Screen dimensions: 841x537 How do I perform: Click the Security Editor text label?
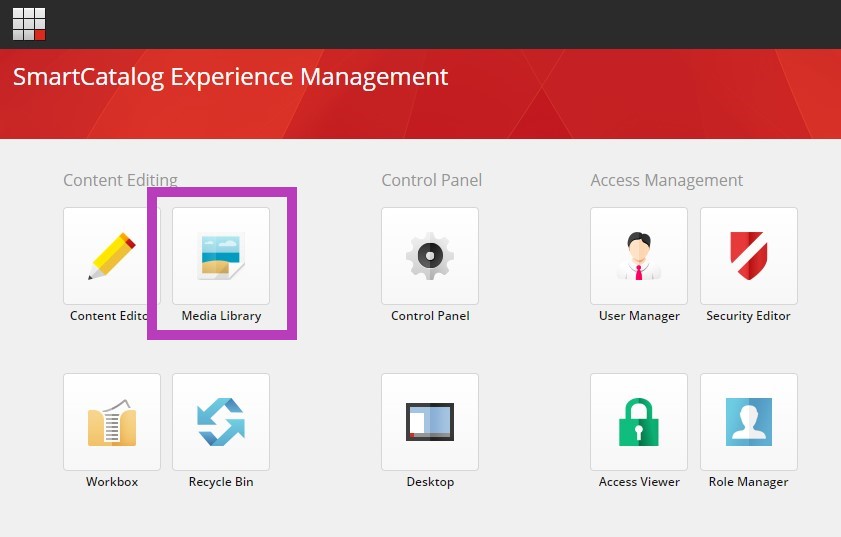click(x=748, y=315)
